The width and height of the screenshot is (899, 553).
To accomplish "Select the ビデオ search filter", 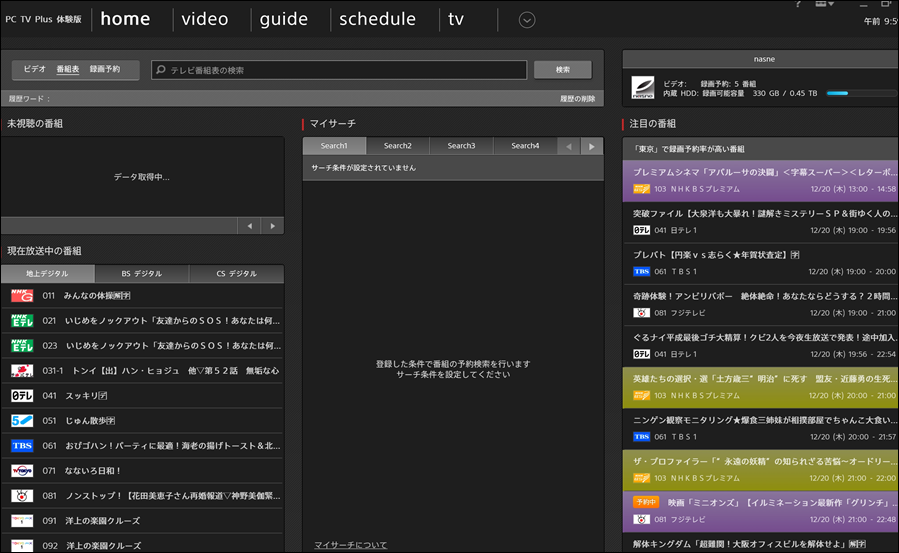I will tap(34, 69).
